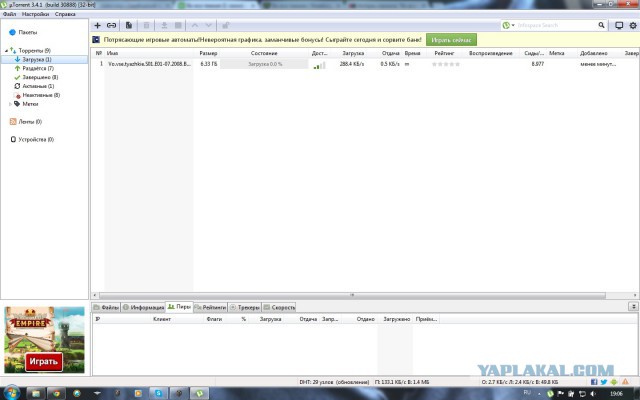Screen dimensions: 640x400
Task: Open the Настройки menu
Action: (35, 15)
